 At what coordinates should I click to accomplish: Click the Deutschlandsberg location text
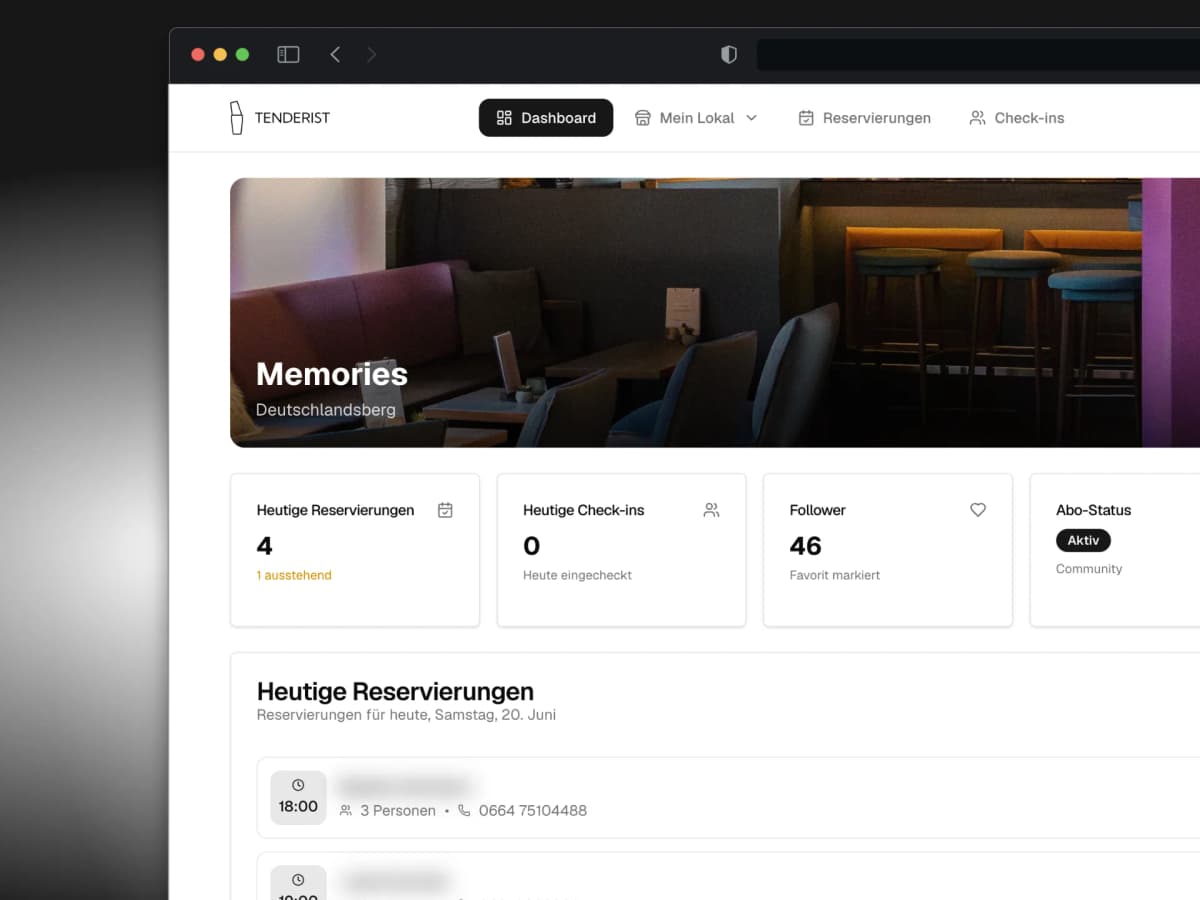tap(326, 410)
